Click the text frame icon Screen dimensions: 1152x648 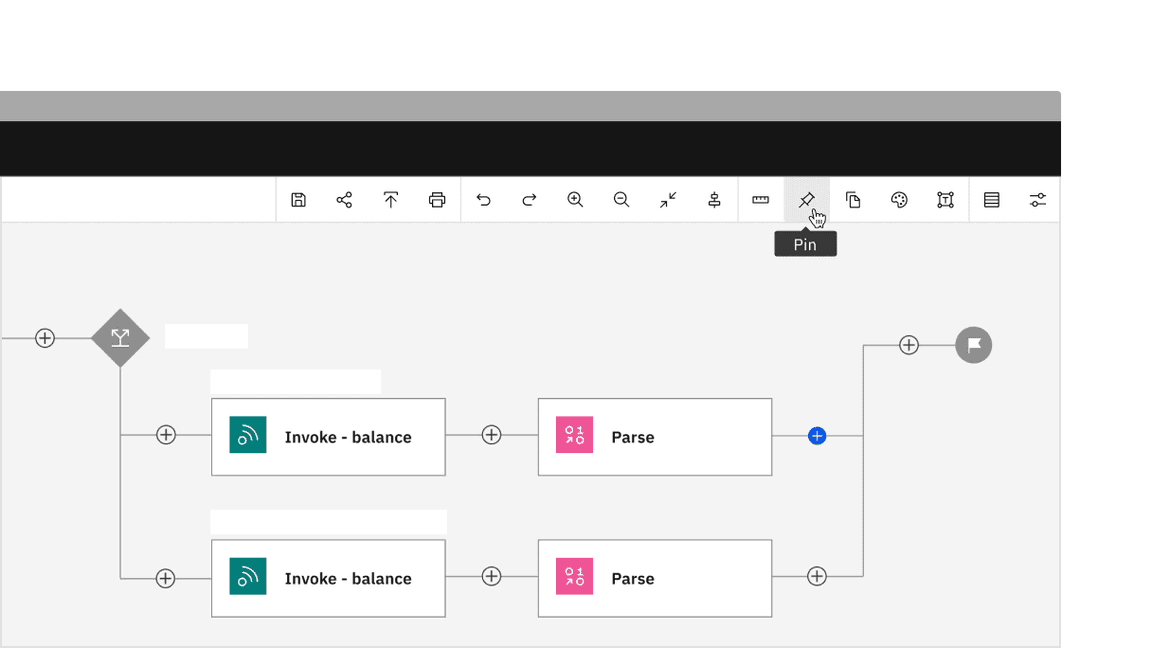point(945,200)
